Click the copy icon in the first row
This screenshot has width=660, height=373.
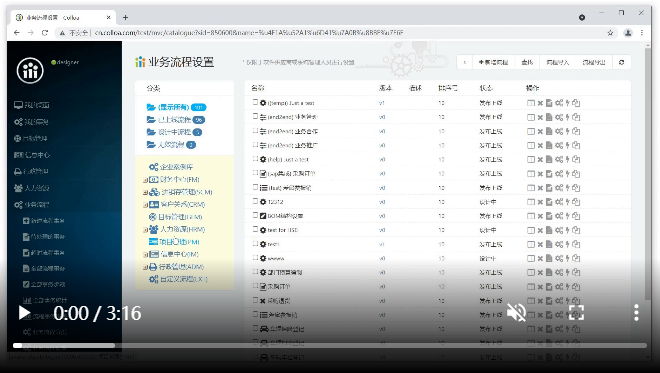(x=576, y=103)
